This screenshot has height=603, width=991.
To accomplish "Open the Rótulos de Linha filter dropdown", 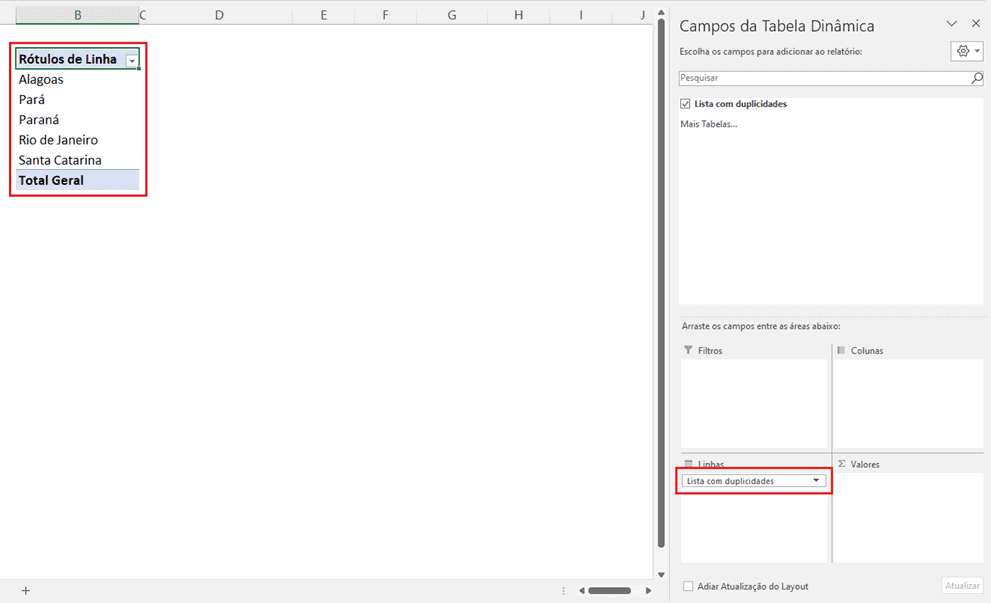I will coord(131,61).
